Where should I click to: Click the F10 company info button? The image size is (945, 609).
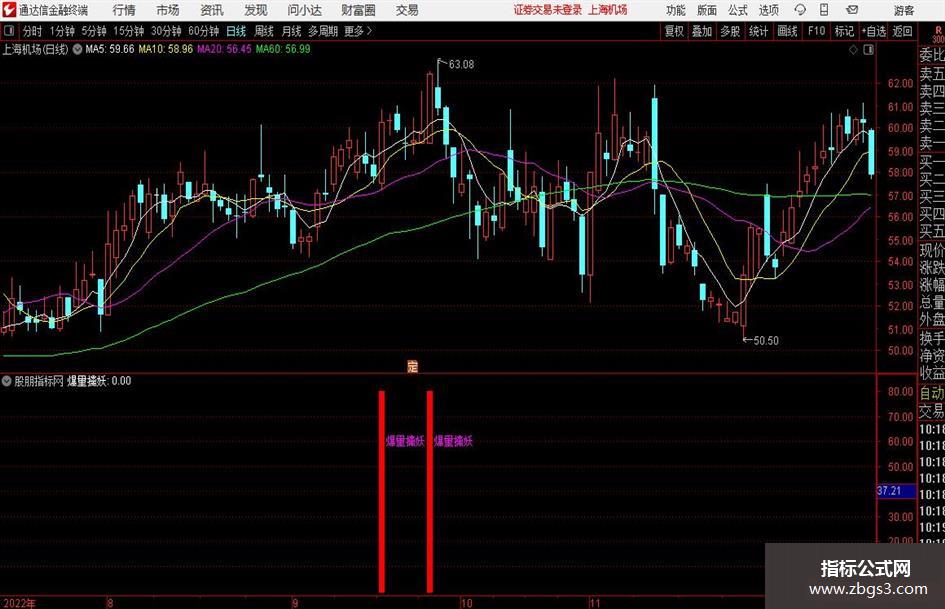(x=816, y=31)
